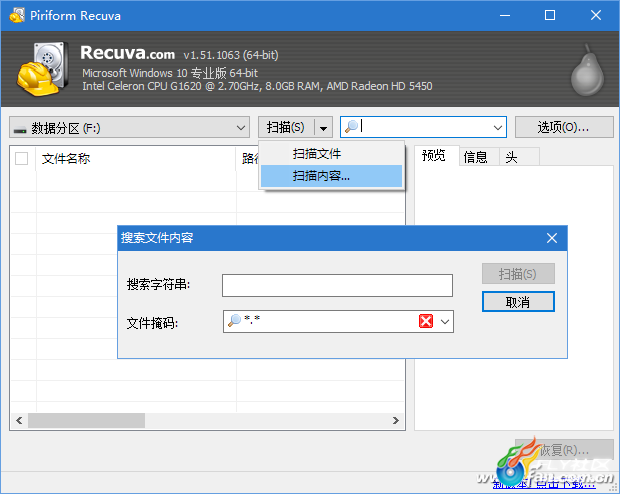Click 扫描(S) in the search dialog
The image size is (620, 494).
click(x=518, y=274)
